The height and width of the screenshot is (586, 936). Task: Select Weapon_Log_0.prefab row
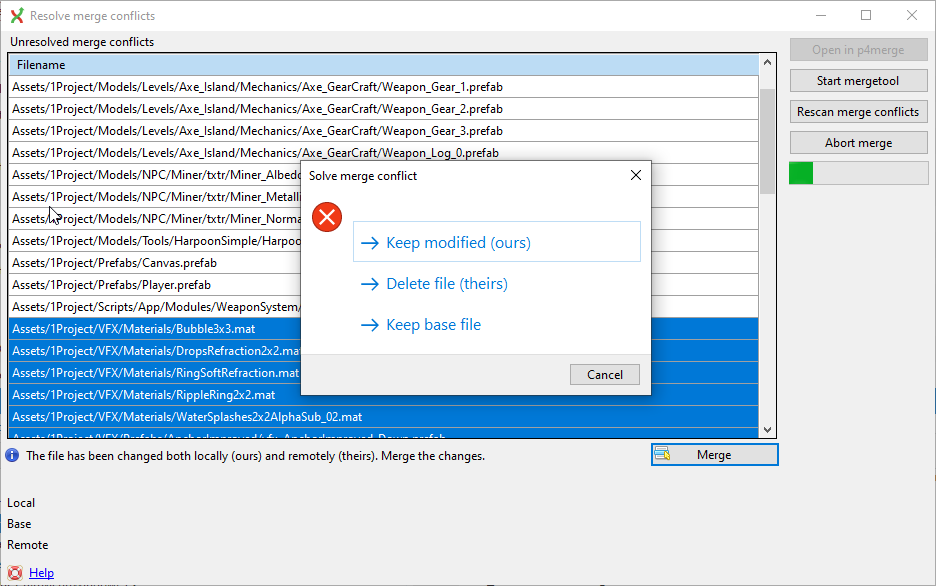[x=383, y=153]
